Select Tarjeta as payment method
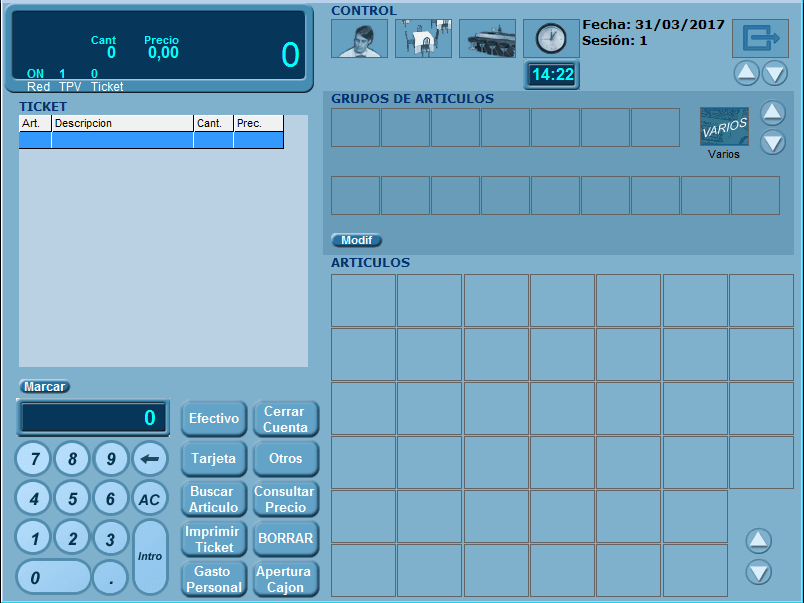 213,459
